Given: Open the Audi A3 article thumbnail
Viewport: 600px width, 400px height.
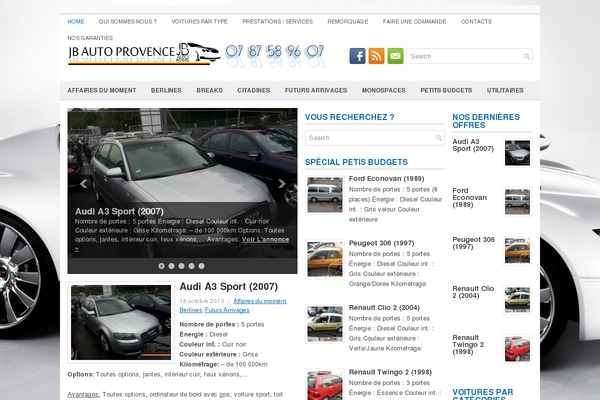Looking at the screenshot, I should point(121,322).
